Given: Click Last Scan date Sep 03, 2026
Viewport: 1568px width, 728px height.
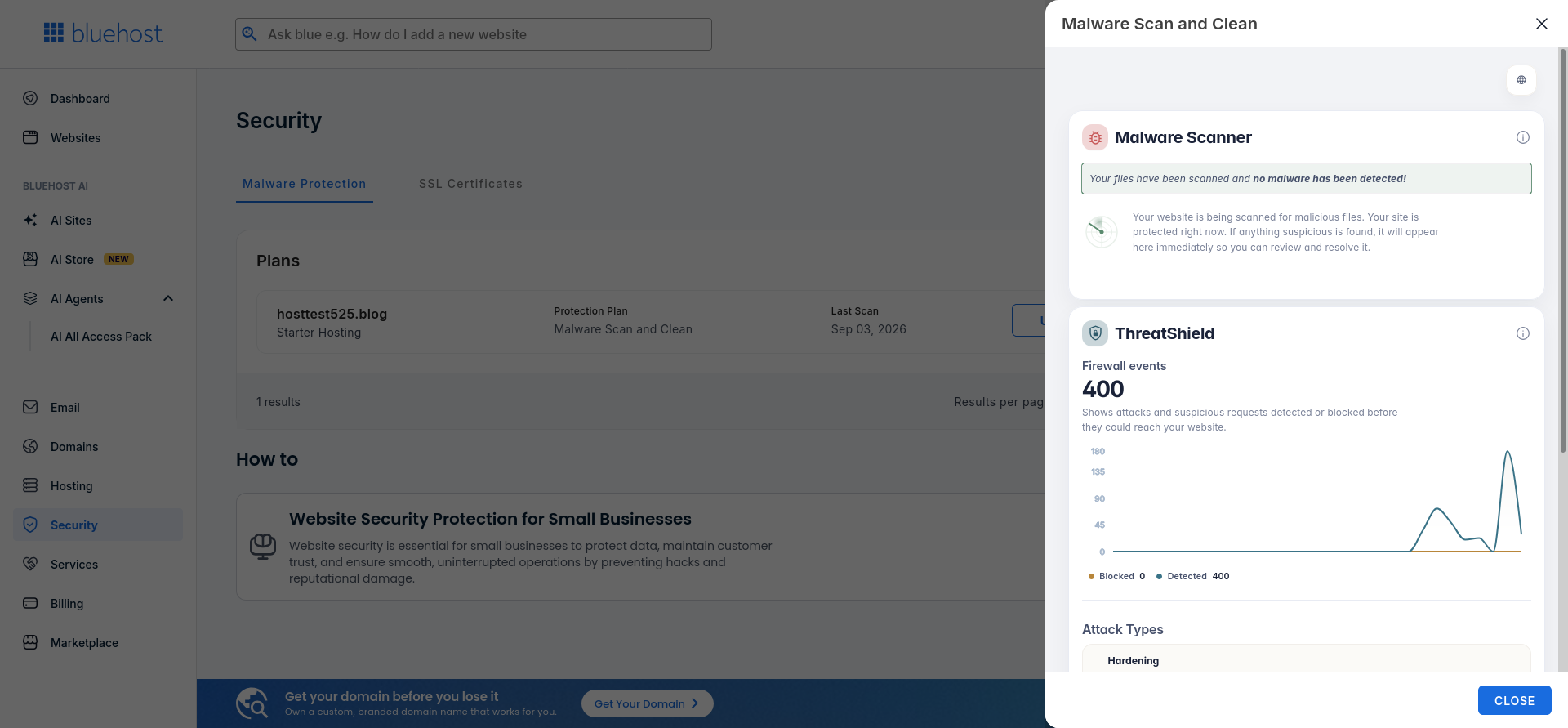Looking at the screenshot, I should coord(868,329).
